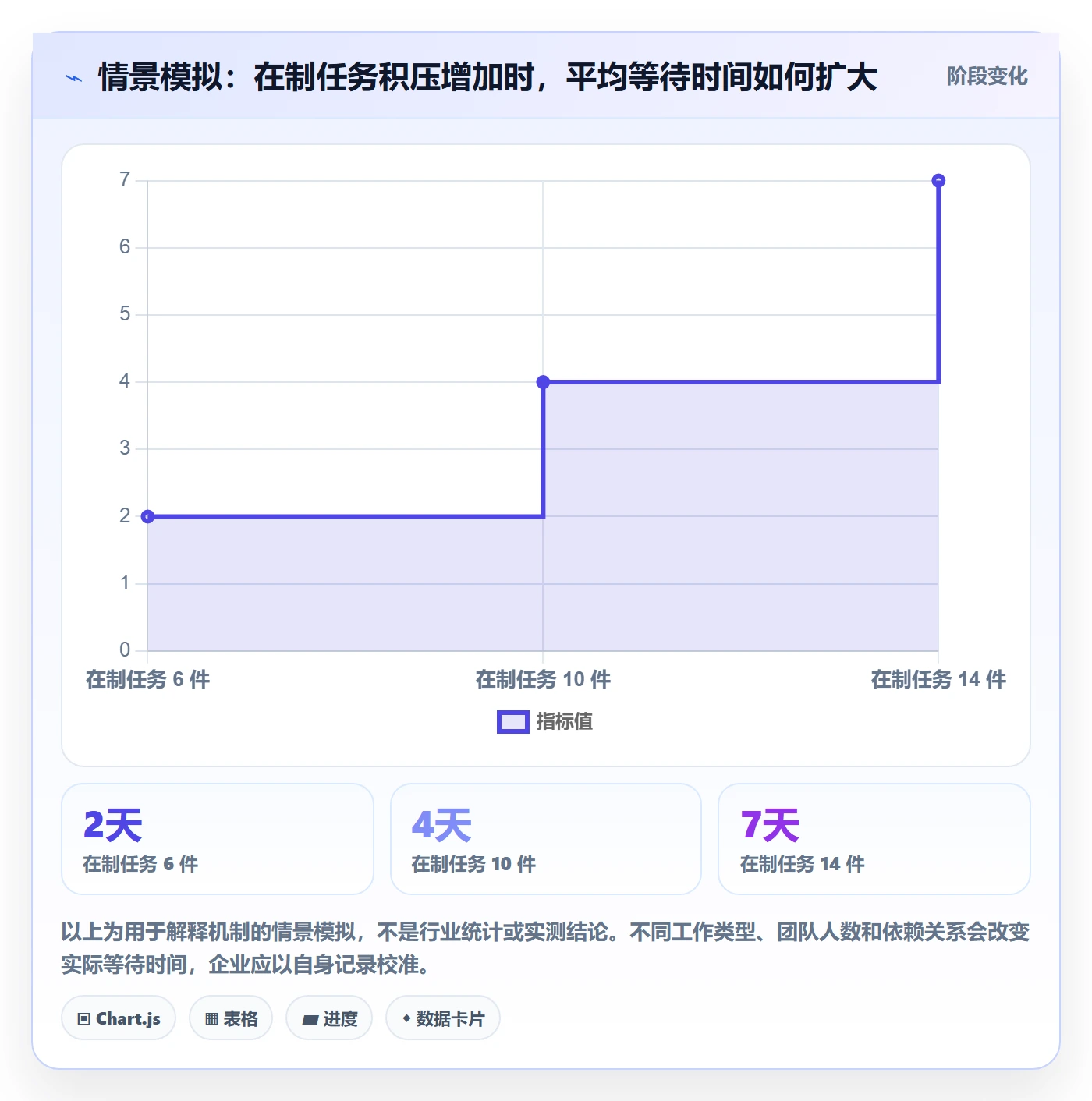Select the 4天 data card

546,839
